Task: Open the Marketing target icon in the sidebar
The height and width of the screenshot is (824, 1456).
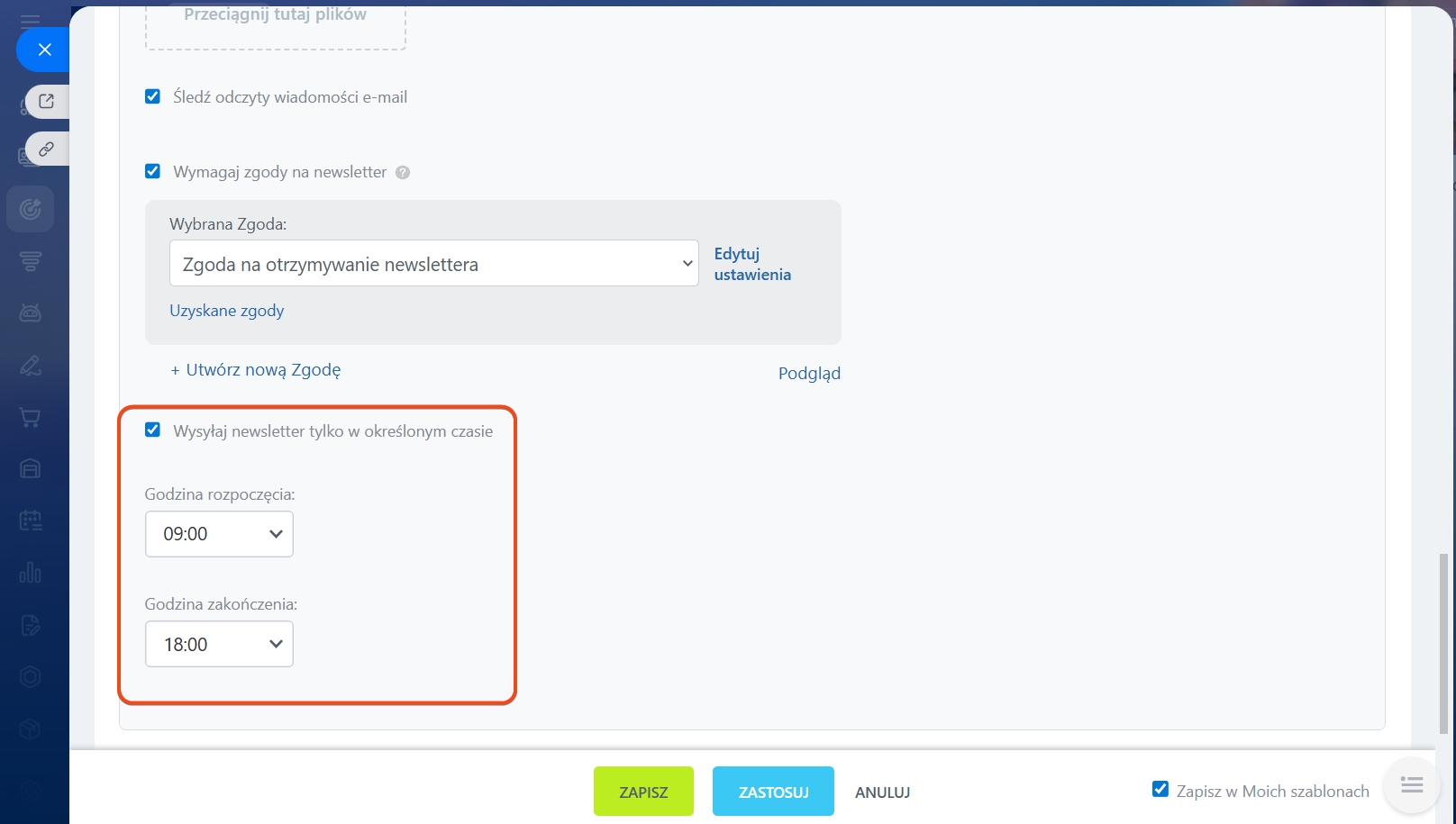Action: pos(31,209)
